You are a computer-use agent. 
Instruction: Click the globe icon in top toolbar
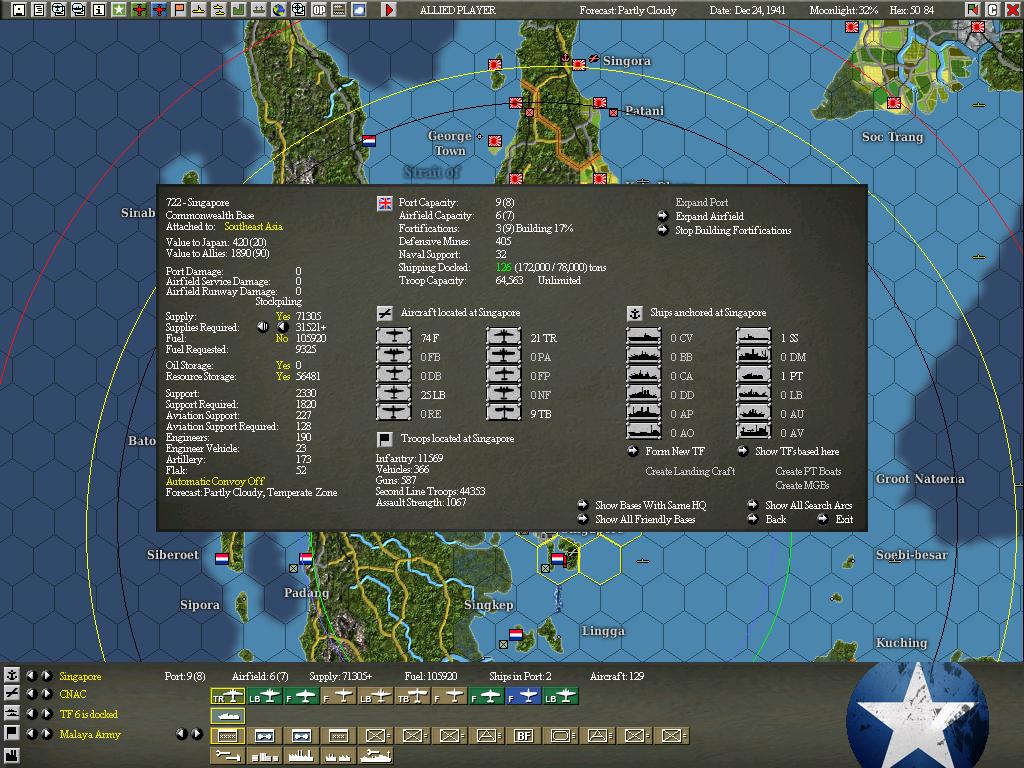point(278,9)
